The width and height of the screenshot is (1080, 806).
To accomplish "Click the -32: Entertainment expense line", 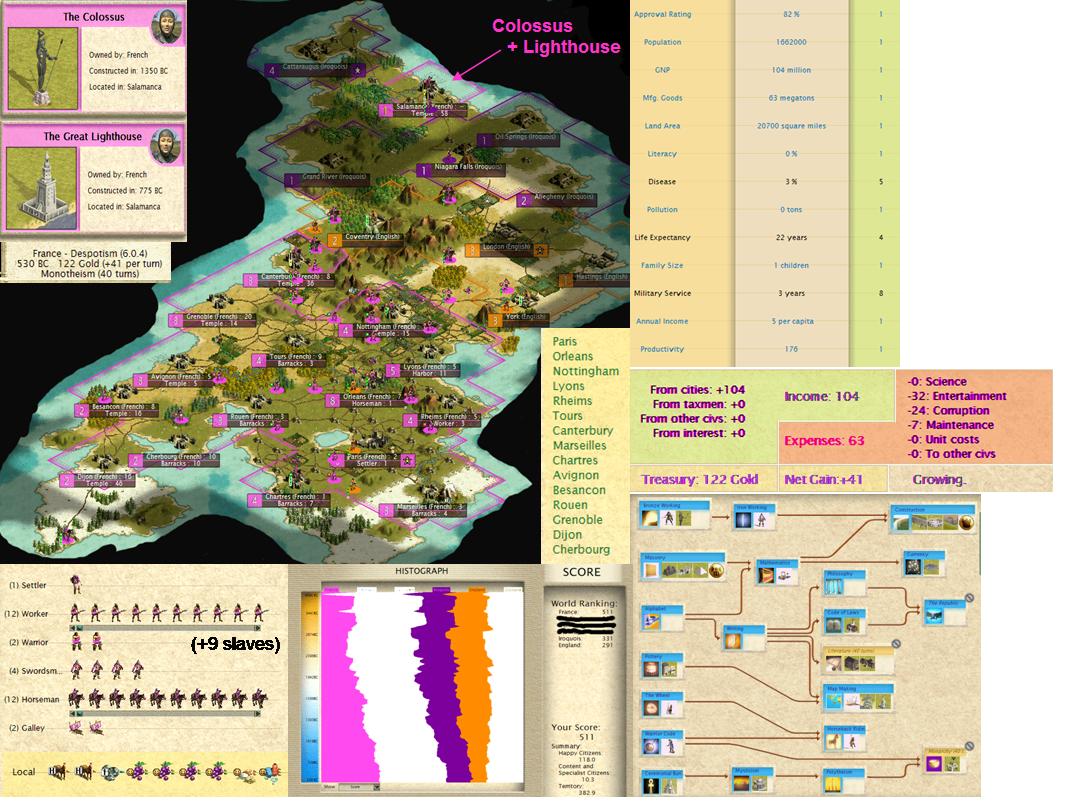I will pos(957,396).
